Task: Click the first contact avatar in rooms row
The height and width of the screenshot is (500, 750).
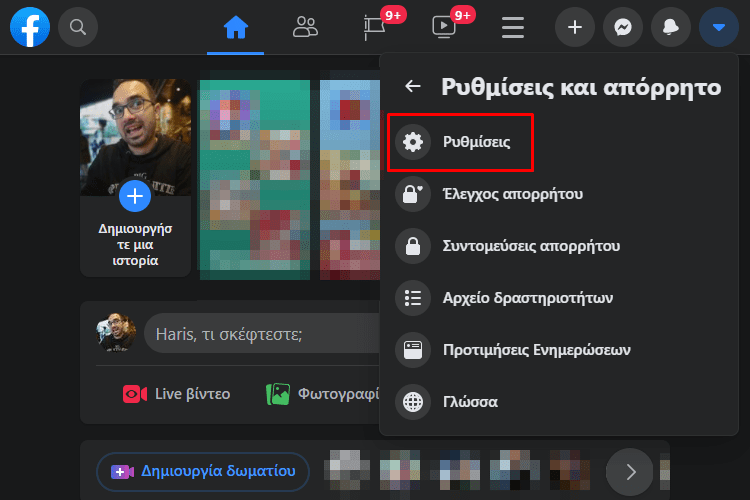Action: point(346,470)
